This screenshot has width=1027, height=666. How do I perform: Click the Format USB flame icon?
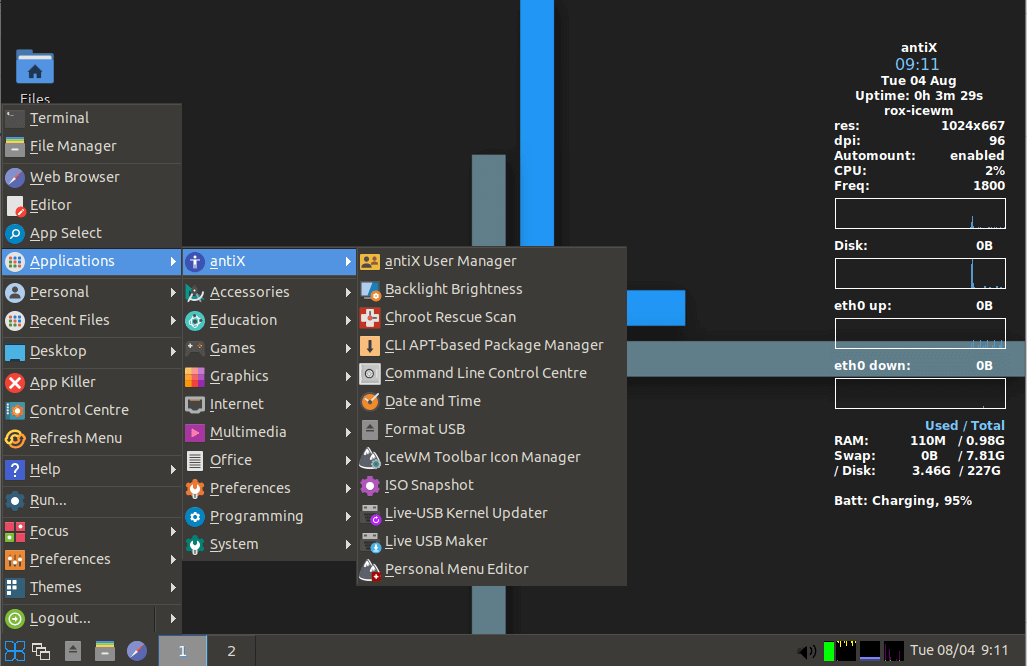tap(368, 429)
